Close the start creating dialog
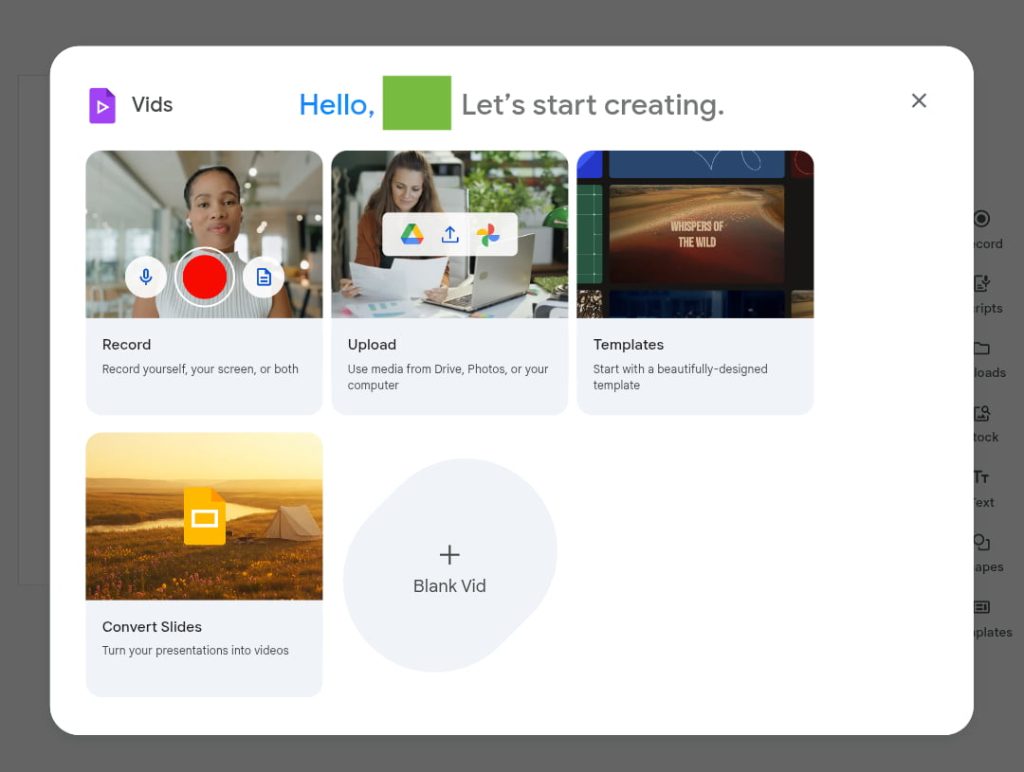Viewport: 1024px width, 772px height. [919, 101]
